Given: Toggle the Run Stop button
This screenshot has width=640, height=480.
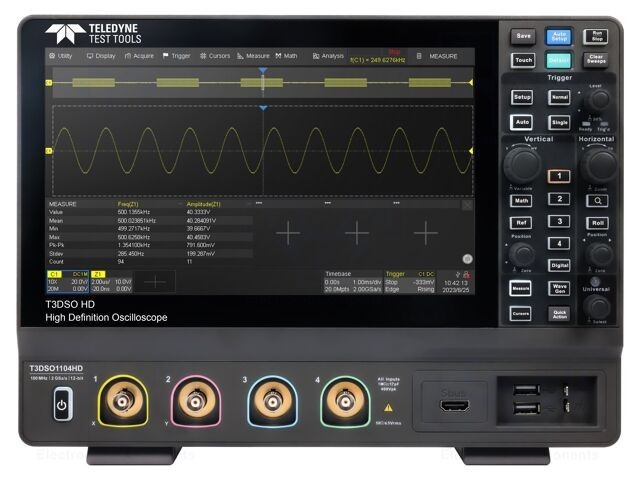Looking at the screenshot, I should pyautogui.click(x=596, y=35).
